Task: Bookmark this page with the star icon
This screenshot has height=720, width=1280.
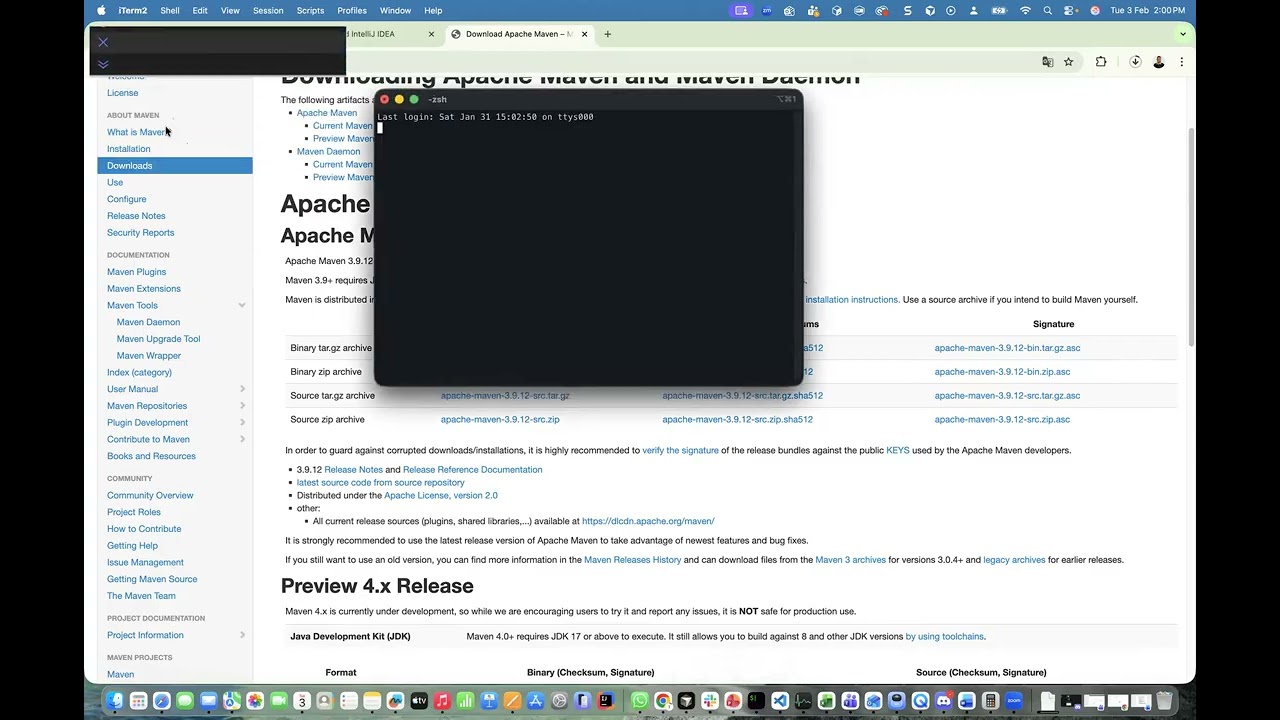Action: pos(1068,62)
